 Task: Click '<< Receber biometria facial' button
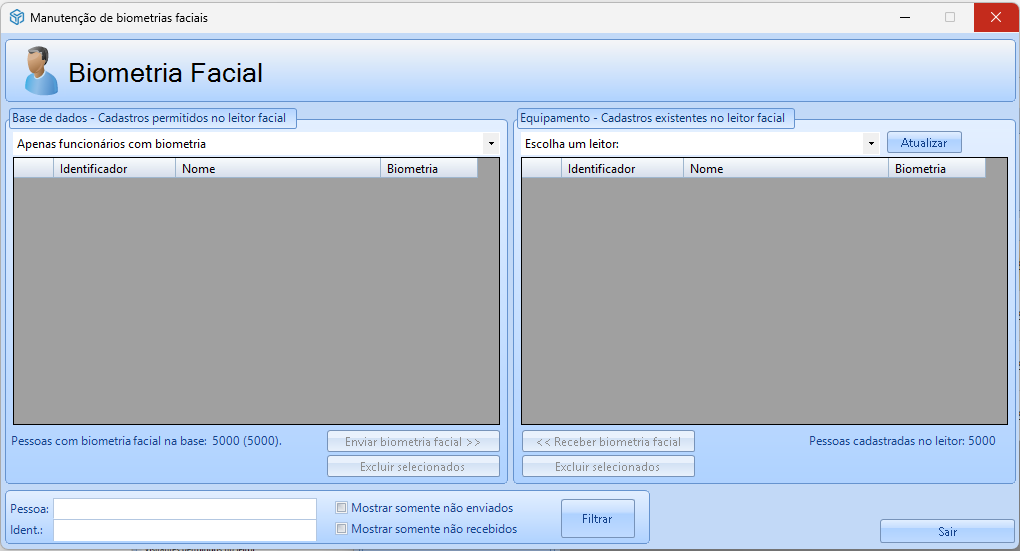(x=608, y=442)
